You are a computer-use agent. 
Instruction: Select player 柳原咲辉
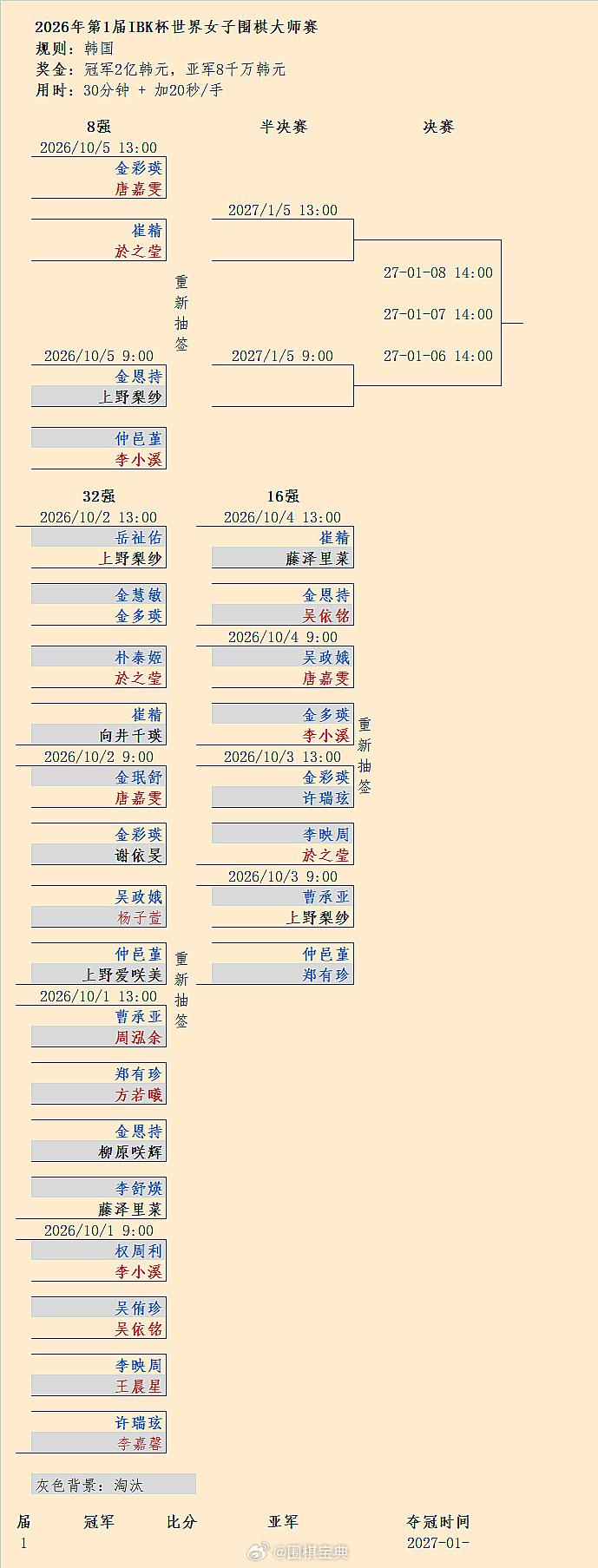click(131, 1152)
